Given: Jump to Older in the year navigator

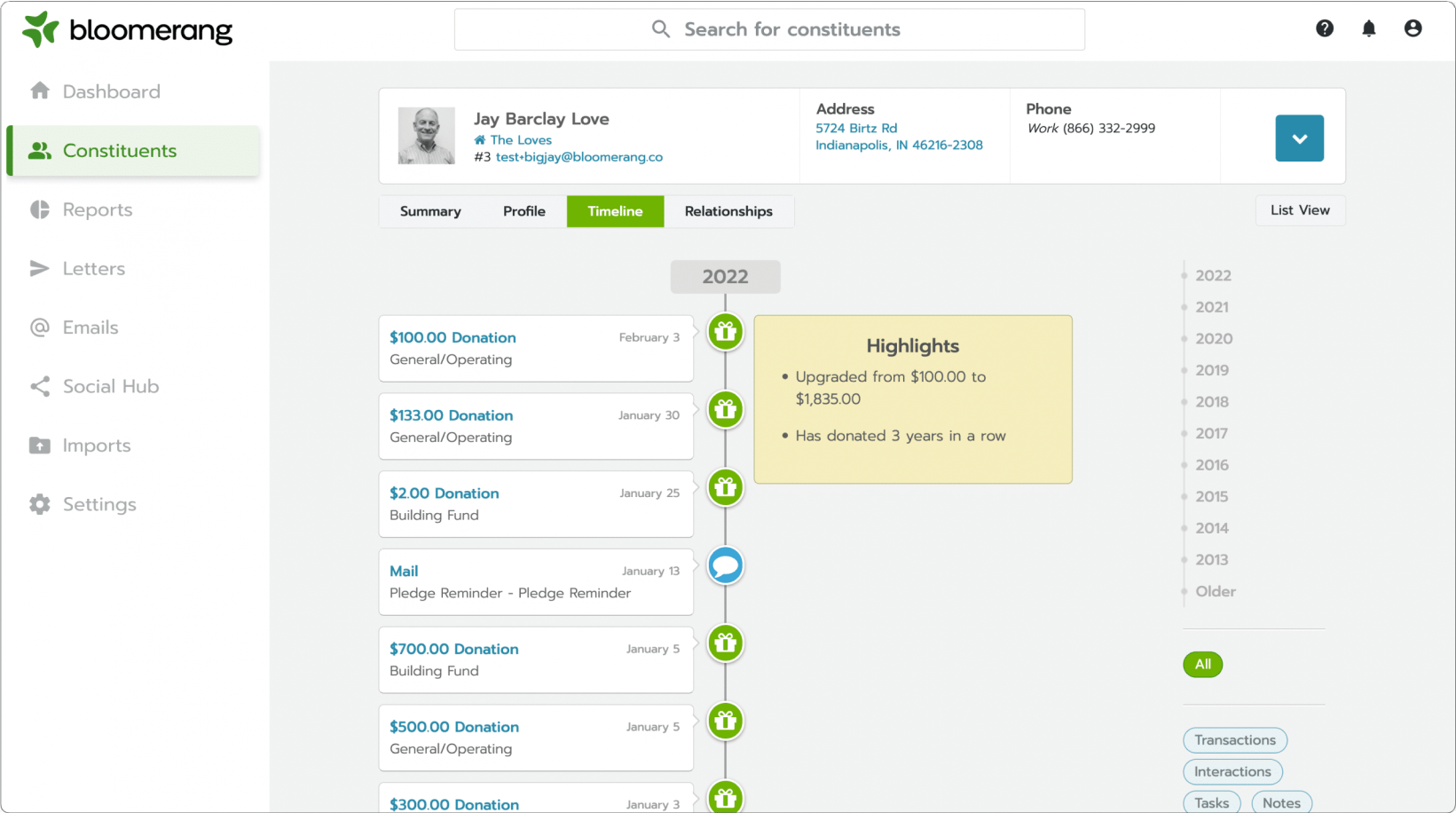Looking at the screenshot, I should tap(1216, 591).
